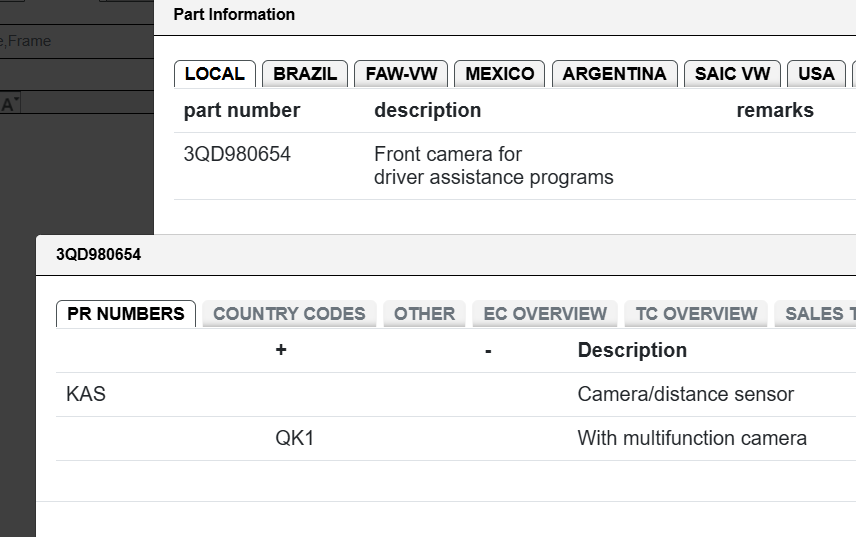Click the '+' column header
Viewport: 856px width, 537px height.
tap(281, 350)
